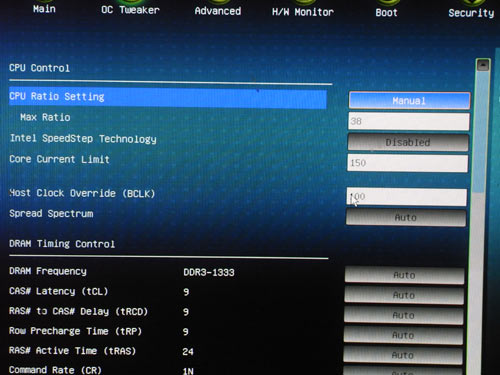
Task: Open the RAS# to CAS# Delay Auto dropdown
Action: (x=404, y=315)
